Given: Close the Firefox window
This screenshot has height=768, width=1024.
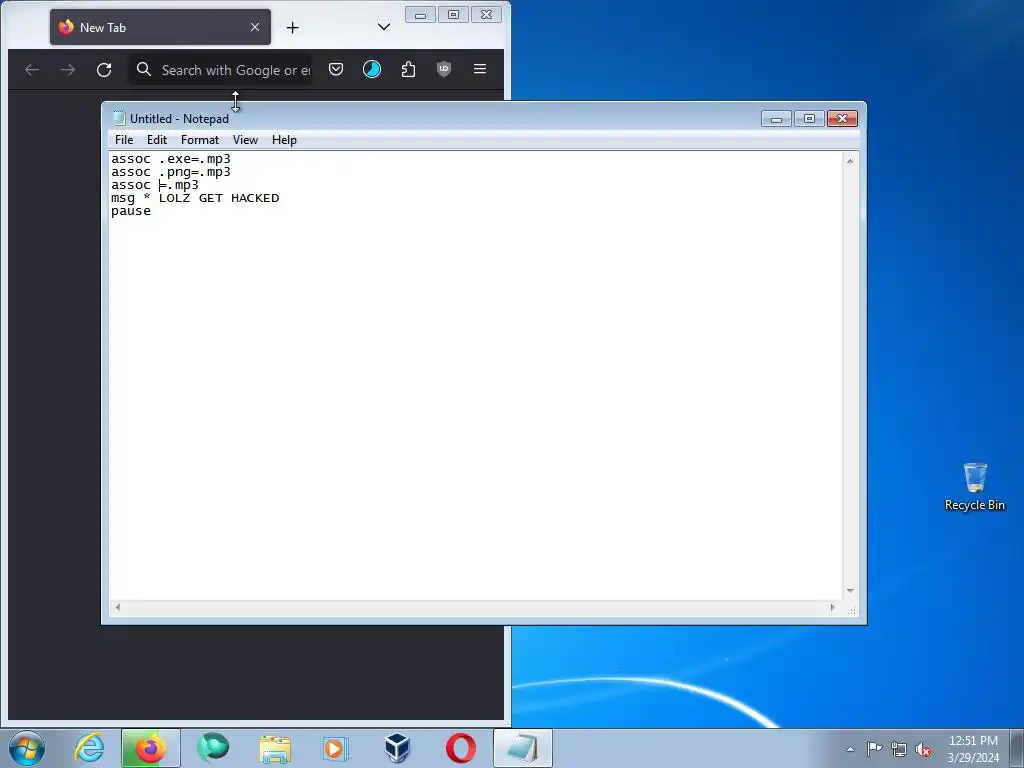Looking at the screenshot, I should (x=487, y=14).
